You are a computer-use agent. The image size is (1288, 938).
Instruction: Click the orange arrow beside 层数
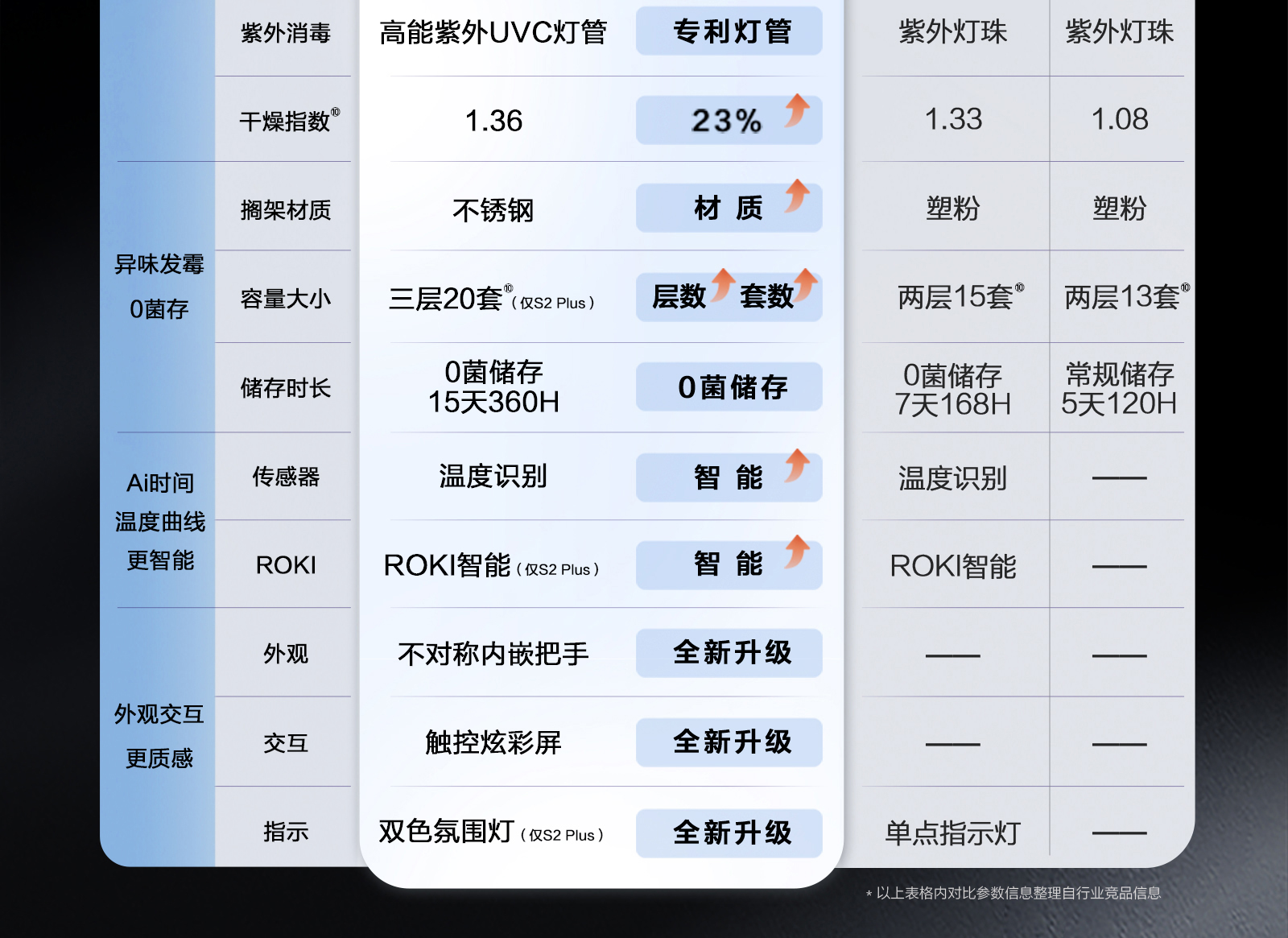(x=723, y=285)
